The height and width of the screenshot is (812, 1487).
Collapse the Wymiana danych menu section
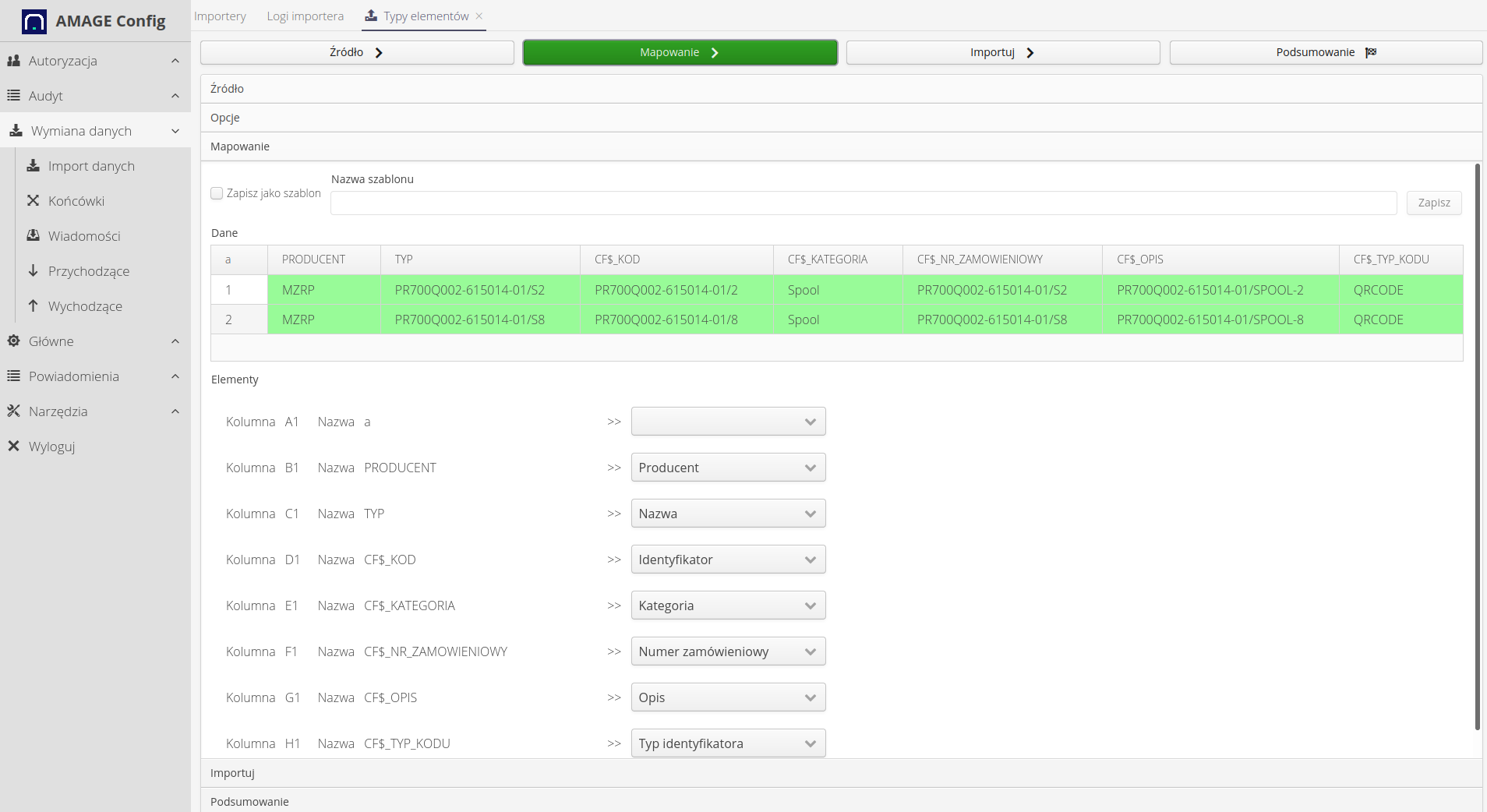coord(175,131)
